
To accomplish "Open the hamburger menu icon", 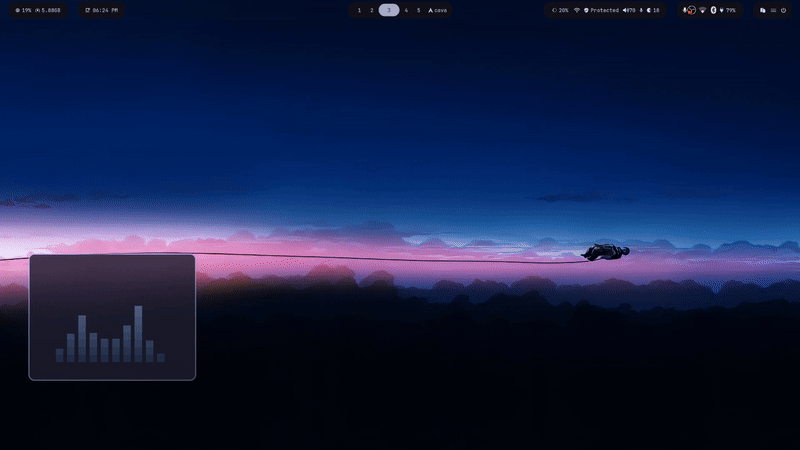I will (x=773, y=10).
